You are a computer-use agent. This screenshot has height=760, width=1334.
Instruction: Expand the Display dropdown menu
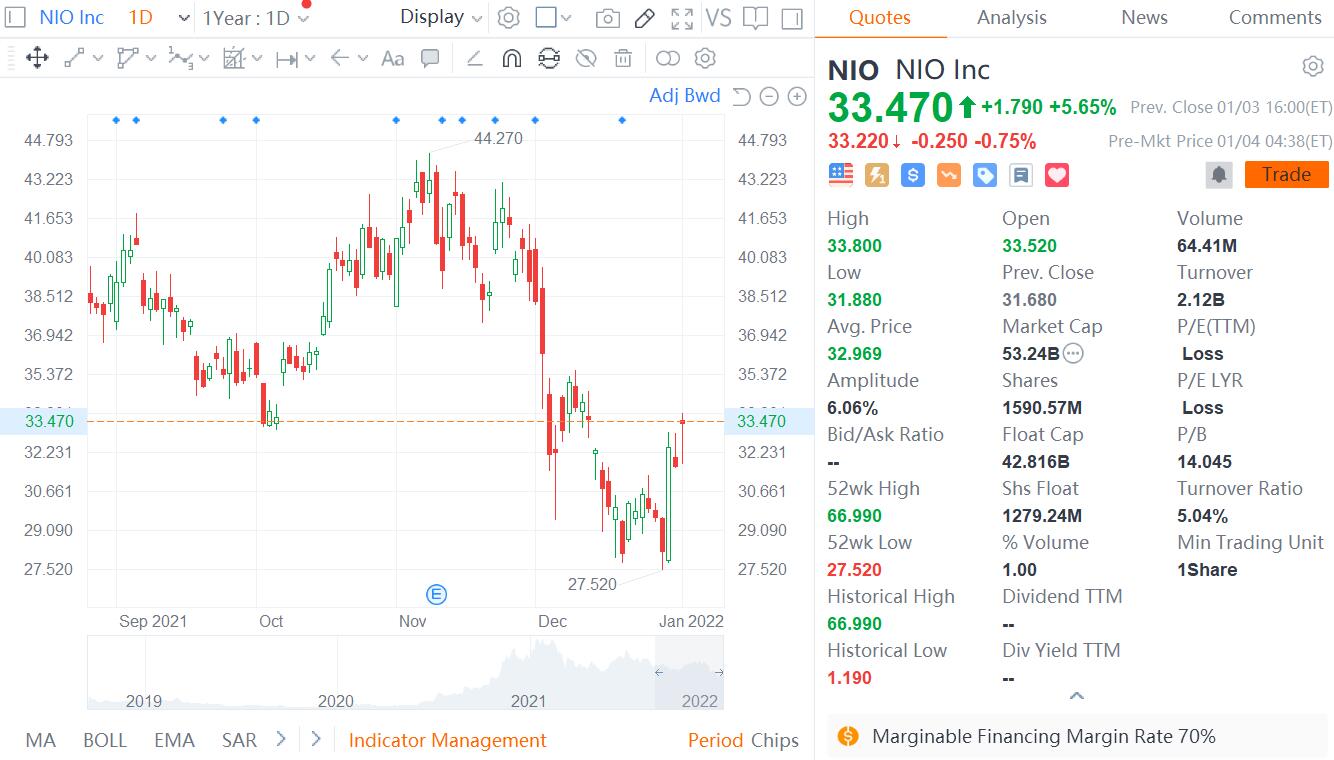(441, 17)
